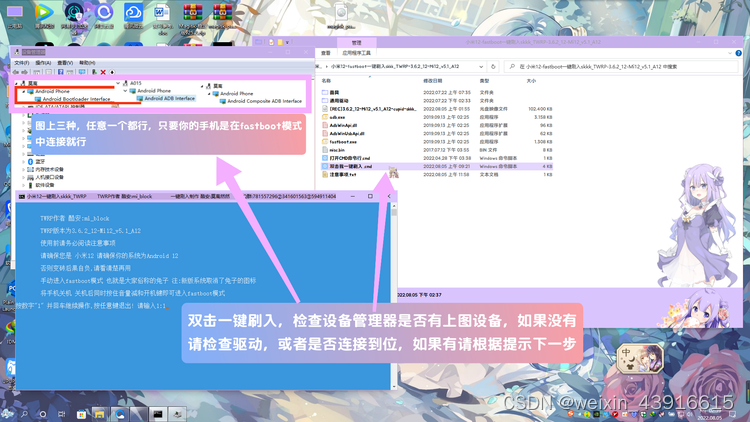Open the Windows Start menu
This screenshot has height=422, width=750.
[x=7, y=414]
